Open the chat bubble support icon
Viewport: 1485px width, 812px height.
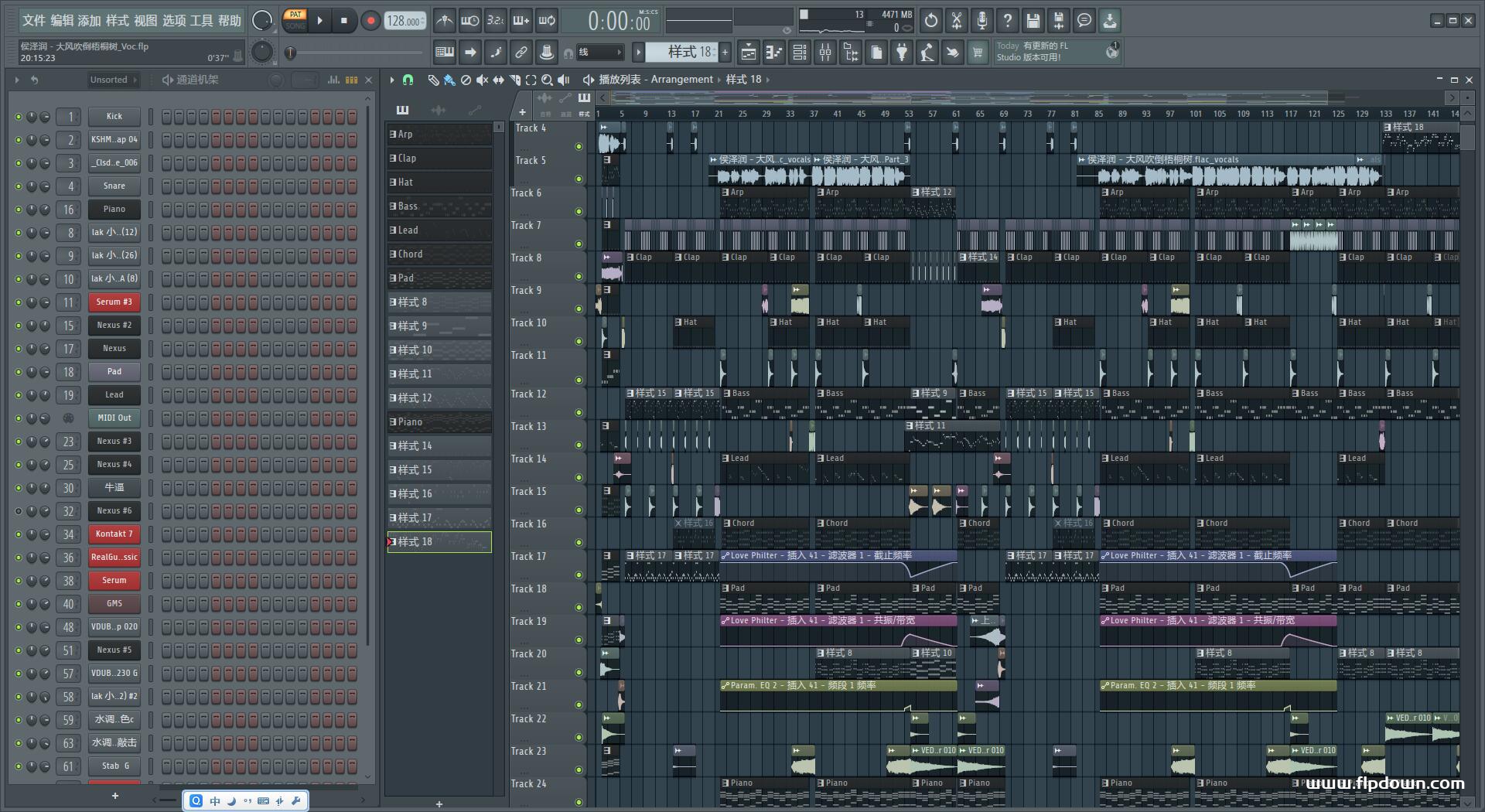1084,21
